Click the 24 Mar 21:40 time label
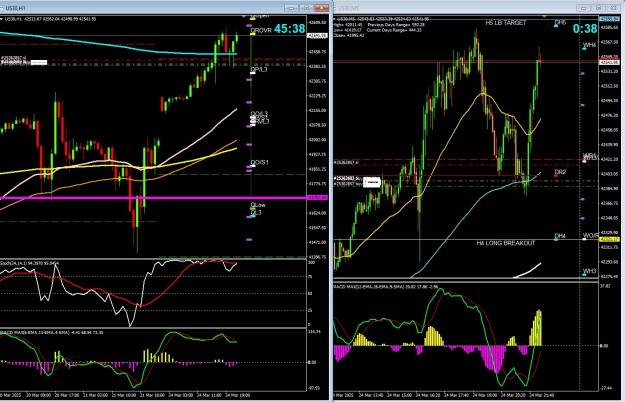The image size is (625, 402). click(541, 395)
